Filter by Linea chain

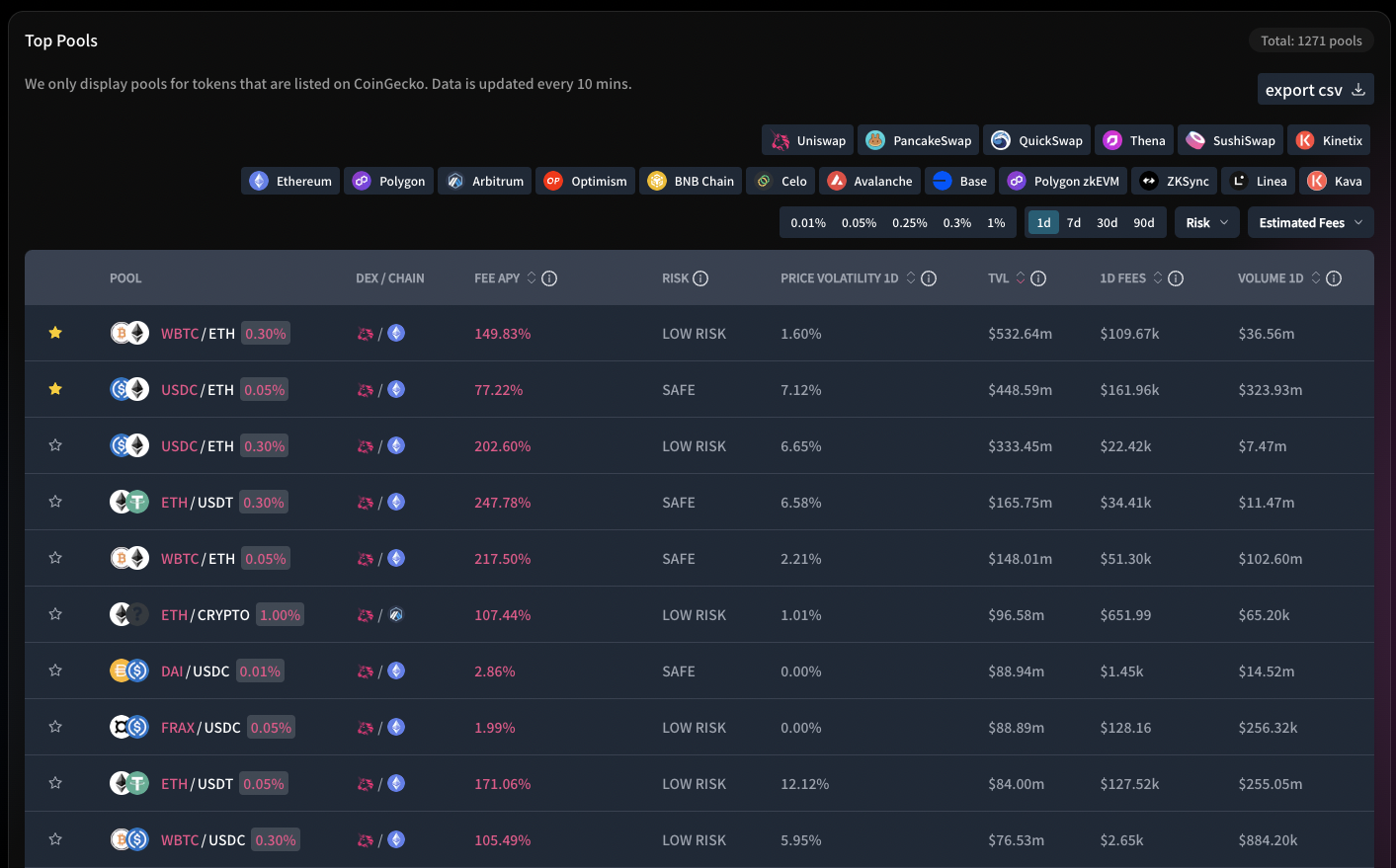[x=1258, y=181]
